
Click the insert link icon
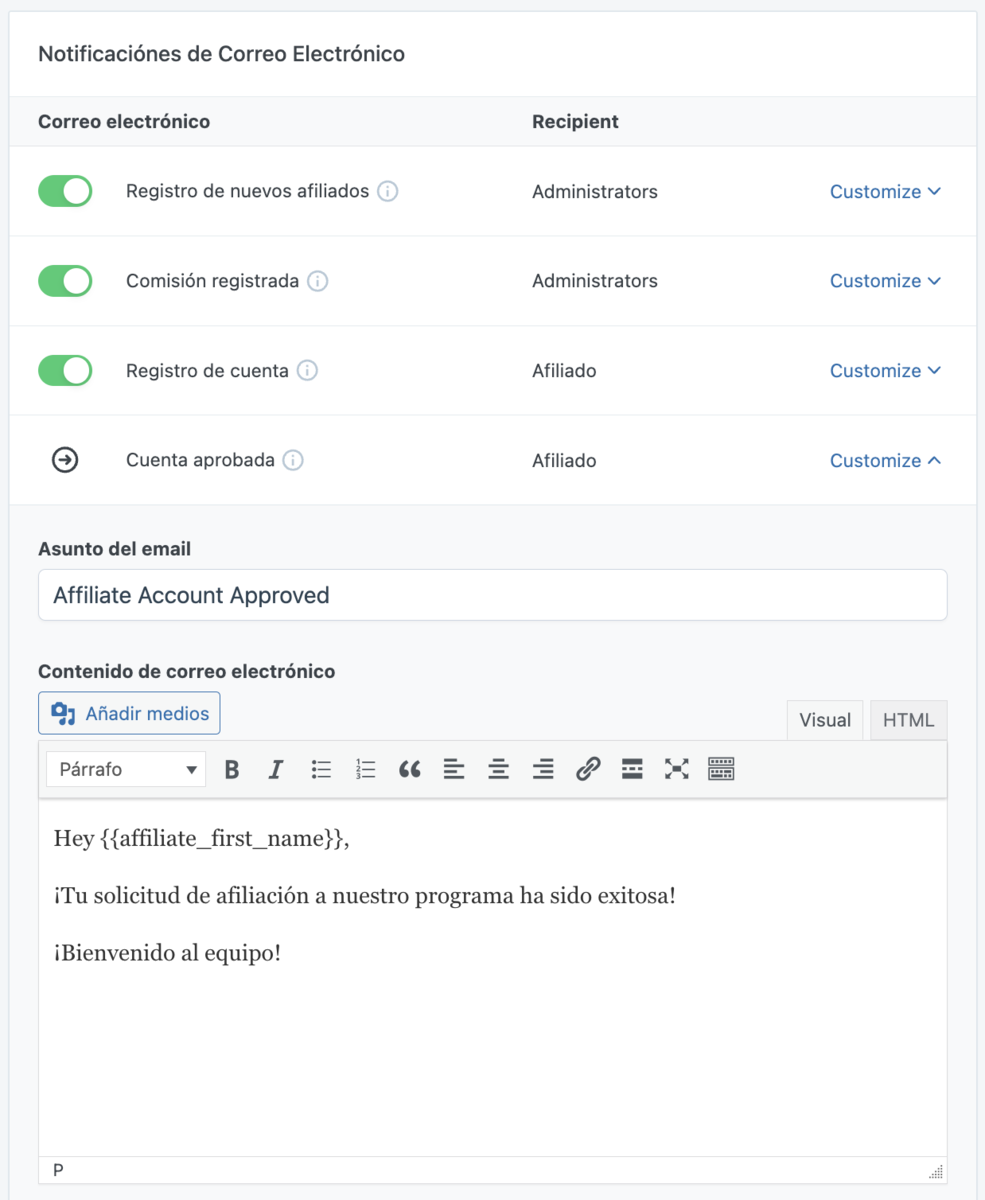coord(588,769)
